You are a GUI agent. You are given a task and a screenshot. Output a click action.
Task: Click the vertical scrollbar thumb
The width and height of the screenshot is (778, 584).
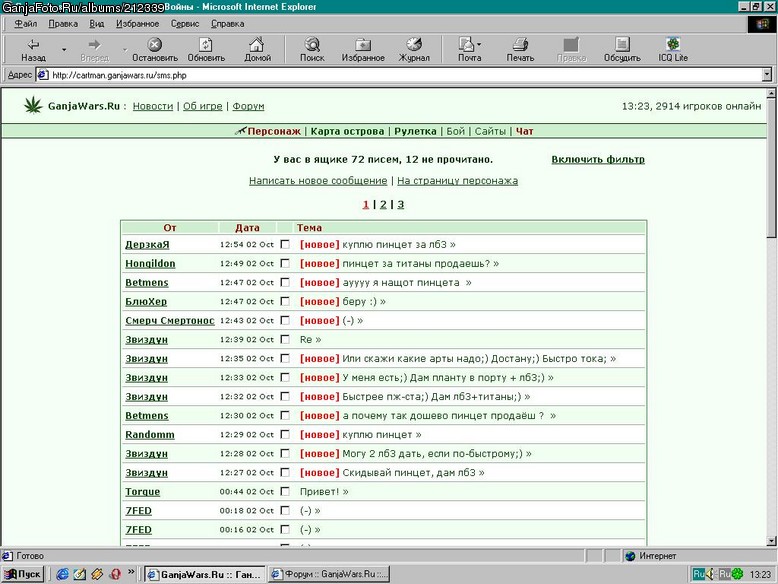pos(771,169)
